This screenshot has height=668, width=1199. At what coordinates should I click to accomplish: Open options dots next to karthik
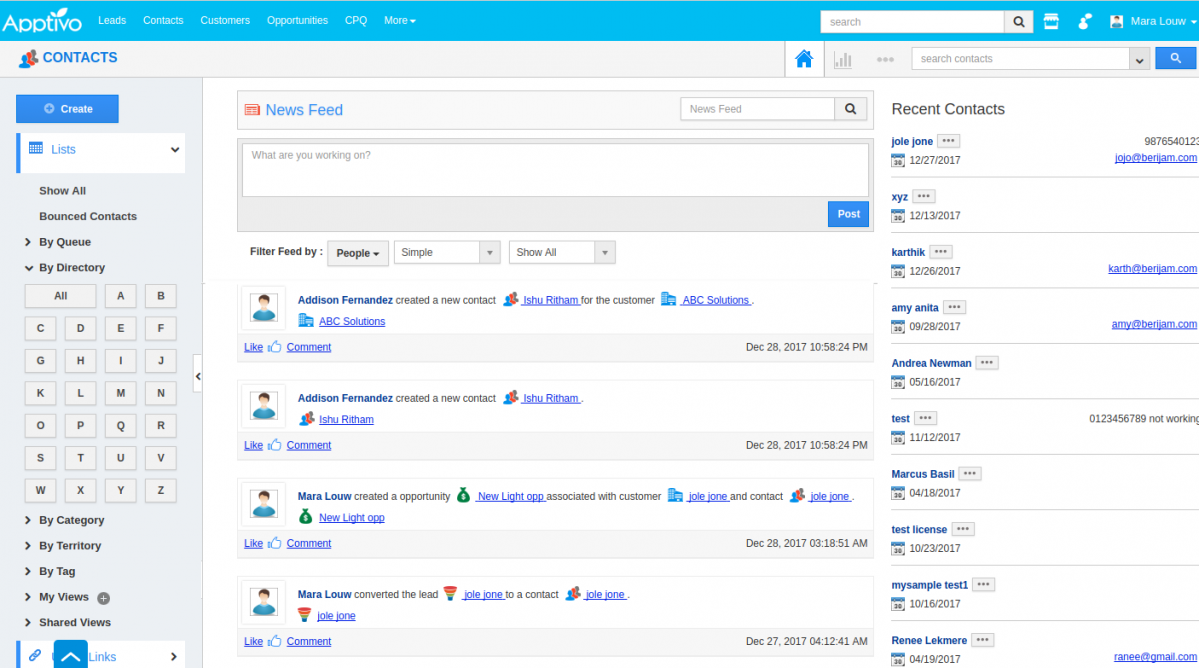click(941, 251)
